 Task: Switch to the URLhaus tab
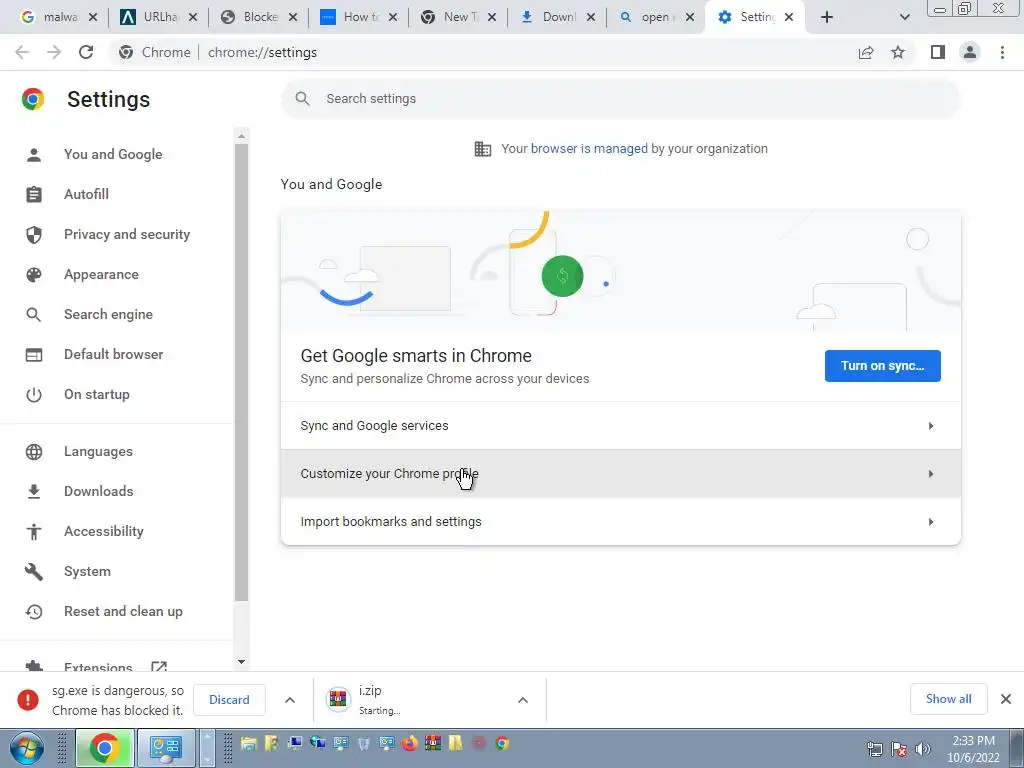click(x=151, y=17)
